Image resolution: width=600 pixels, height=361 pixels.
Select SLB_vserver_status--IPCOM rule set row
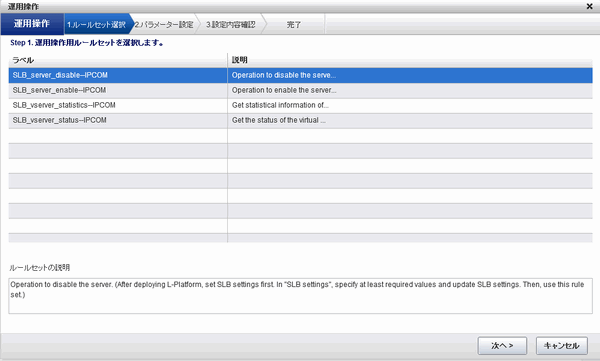point(300,120)
